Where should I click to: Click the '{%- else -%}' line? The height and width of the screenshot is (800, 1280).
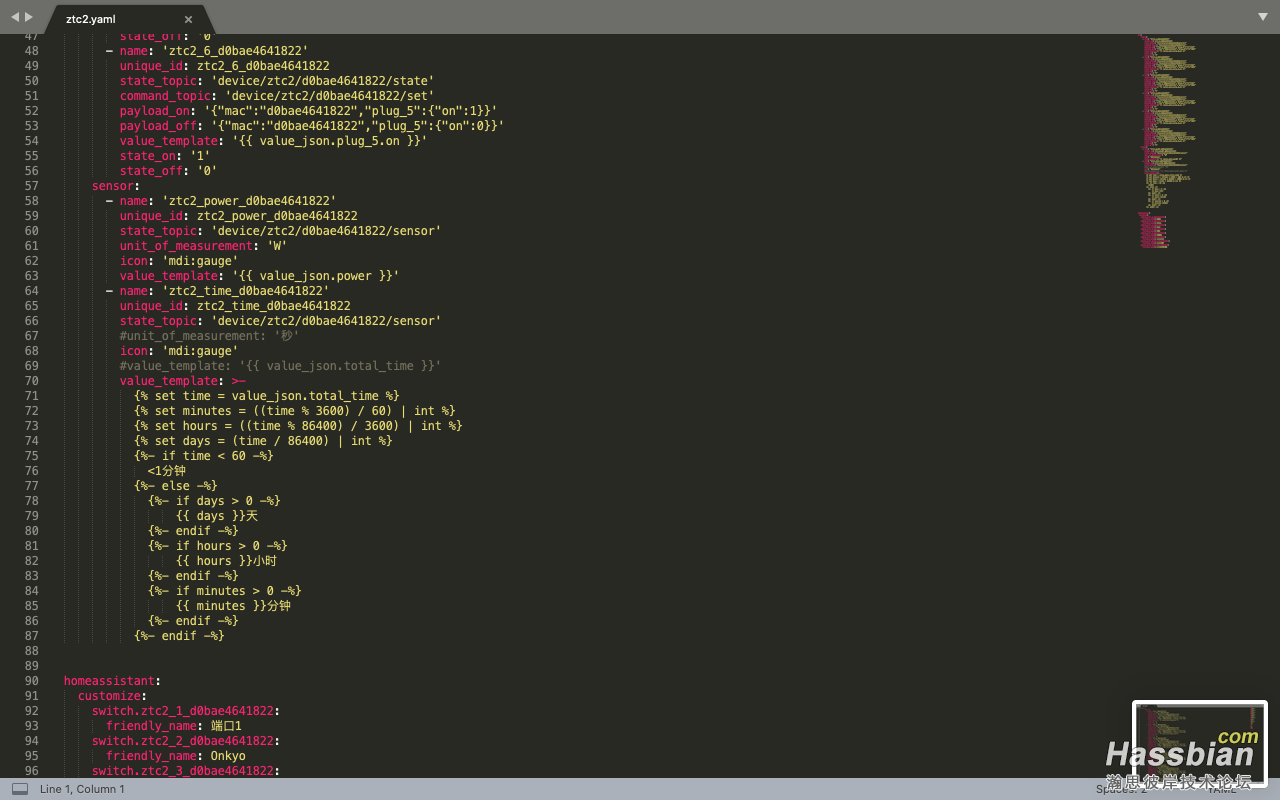tap(176, 486)
